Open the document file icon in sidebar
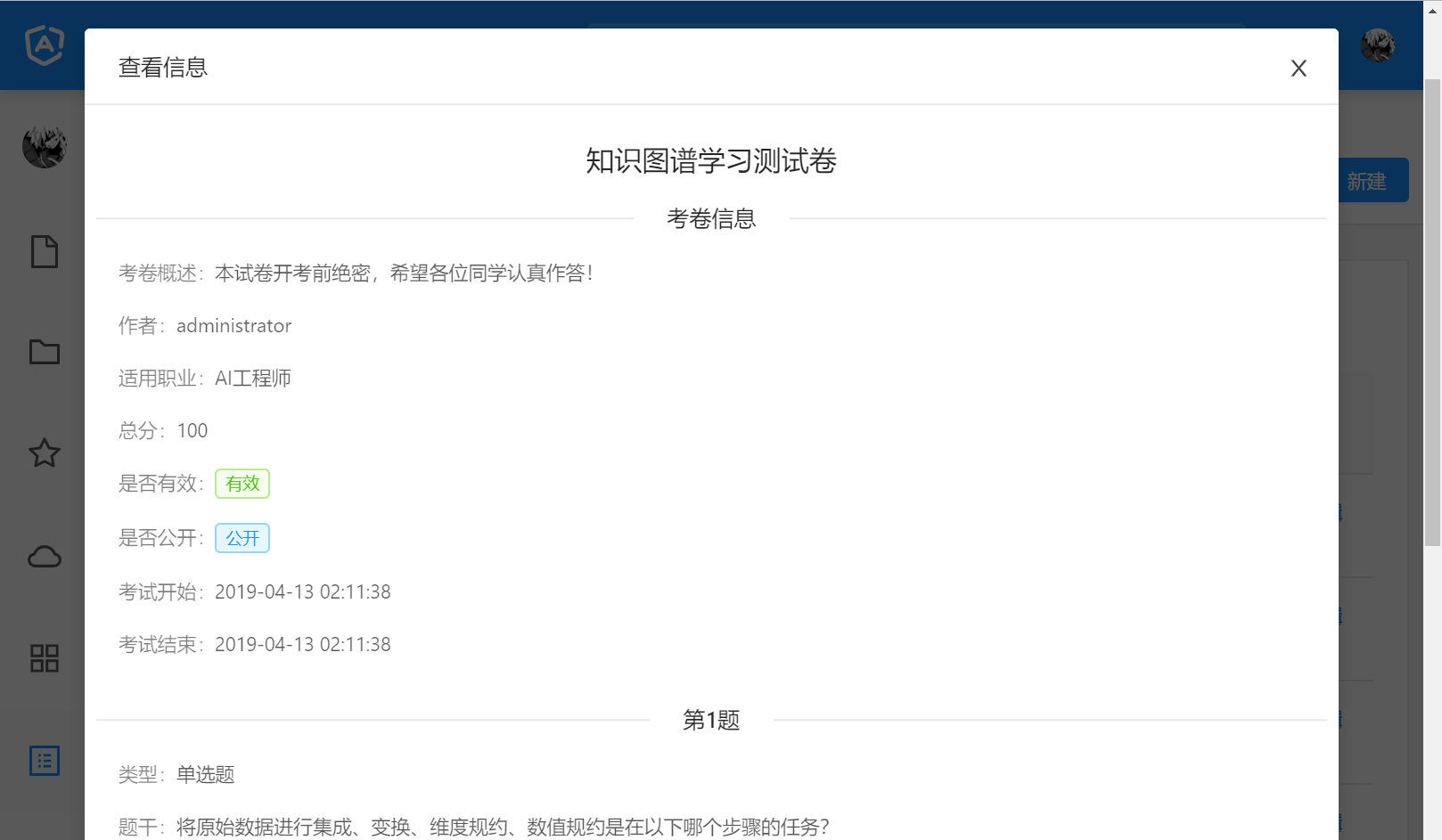The image size is (1442, 840). (45, 252)
